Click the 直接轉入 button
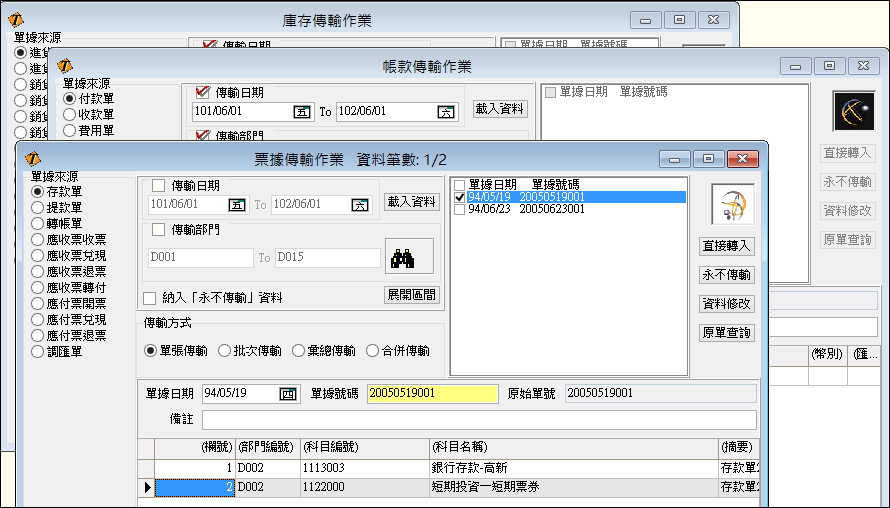This screenshot has height=508, width=890. [x=726, y=246]
